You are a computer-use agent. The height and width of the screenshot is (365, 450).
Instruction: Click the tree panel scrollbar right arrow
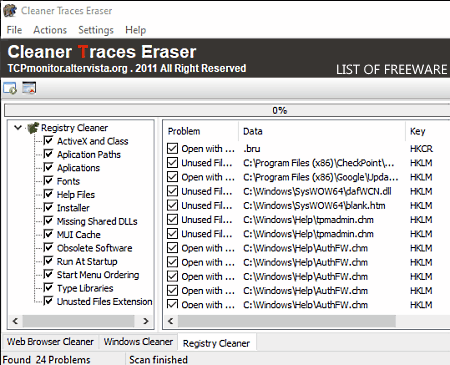click(x=146, y=321)
